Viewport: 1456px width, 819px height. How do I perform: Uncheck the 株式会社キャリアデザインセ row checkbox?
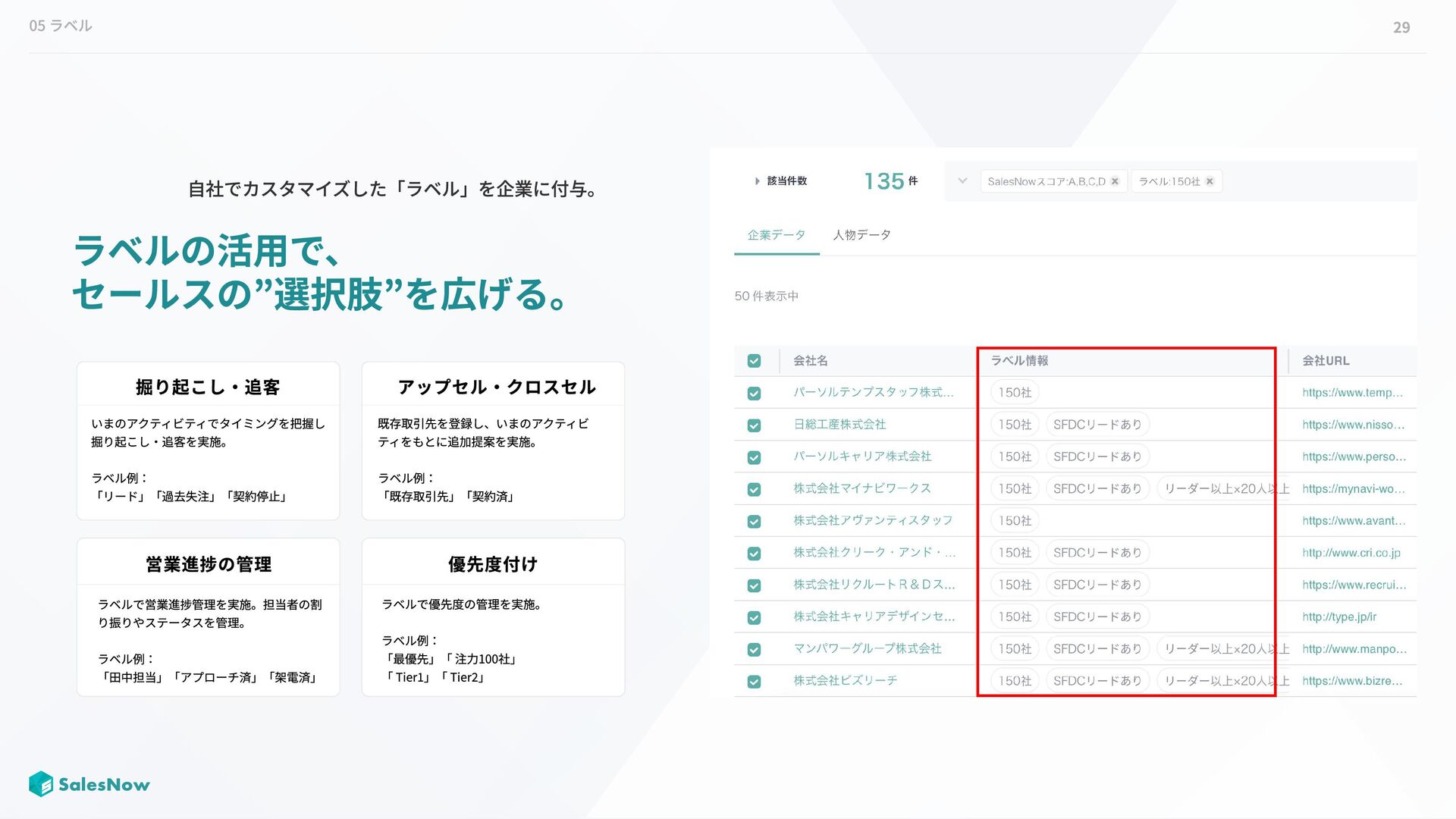click(754, 617)
